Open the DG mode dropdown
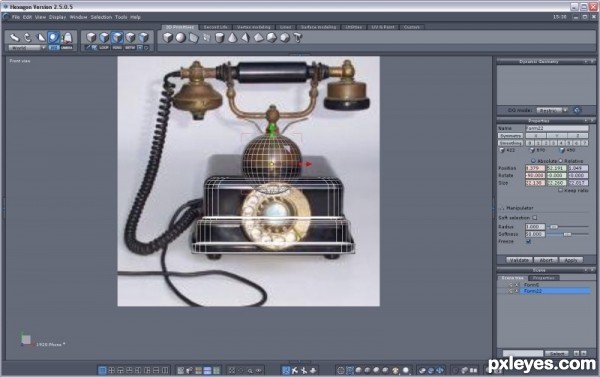This screenshot has width=600, height=377. 552,110
